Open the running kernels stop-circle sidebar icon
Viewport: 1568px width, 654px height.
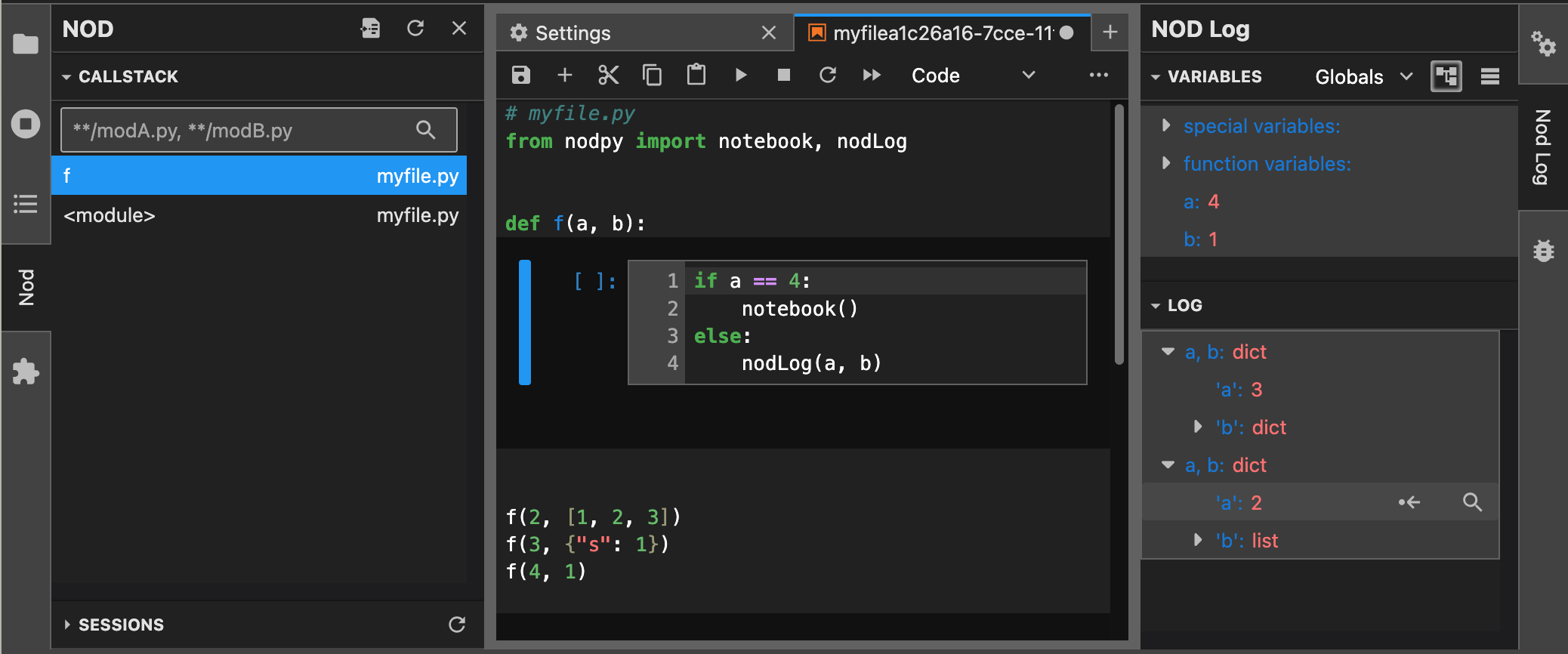26,123
